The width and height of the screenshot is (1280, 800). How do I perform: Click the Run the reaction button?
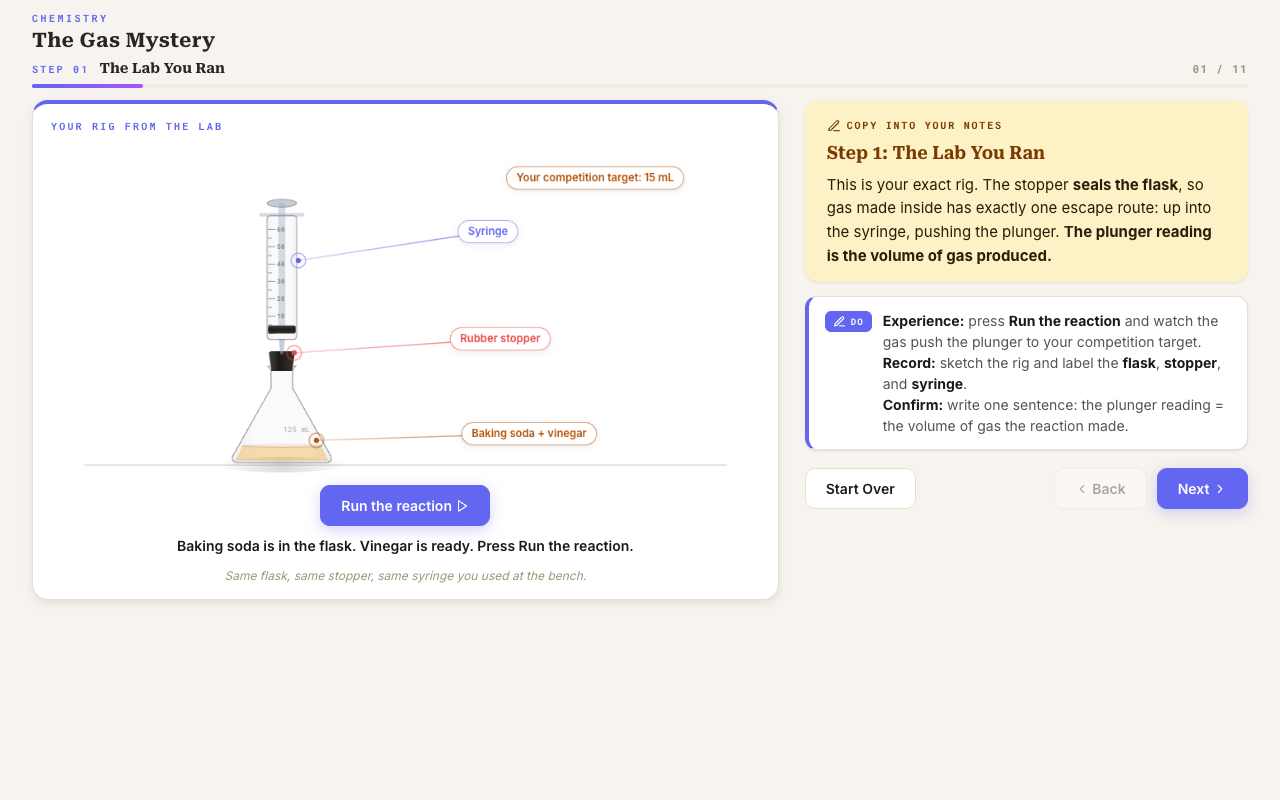click(405, 506)
